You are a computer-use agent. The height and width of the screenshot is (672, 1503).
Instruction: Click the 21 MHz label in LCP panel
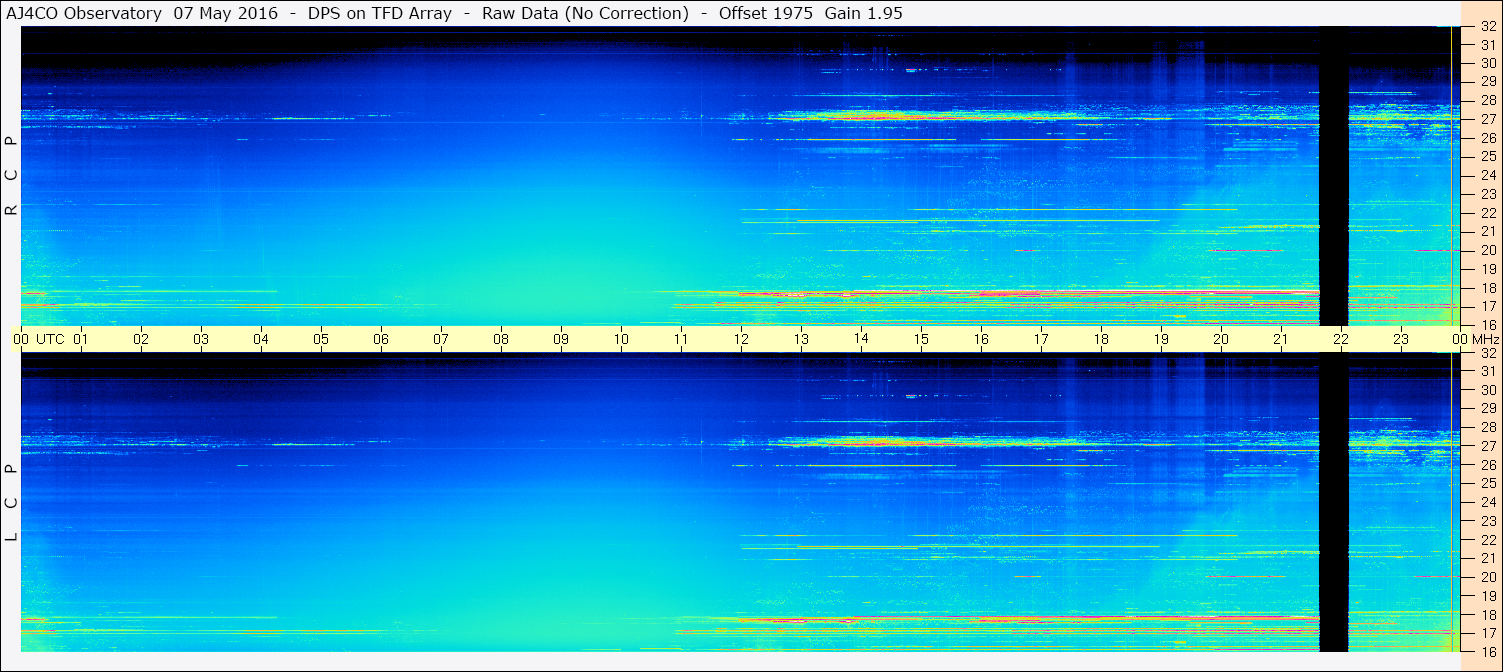tap(1488, 558)
